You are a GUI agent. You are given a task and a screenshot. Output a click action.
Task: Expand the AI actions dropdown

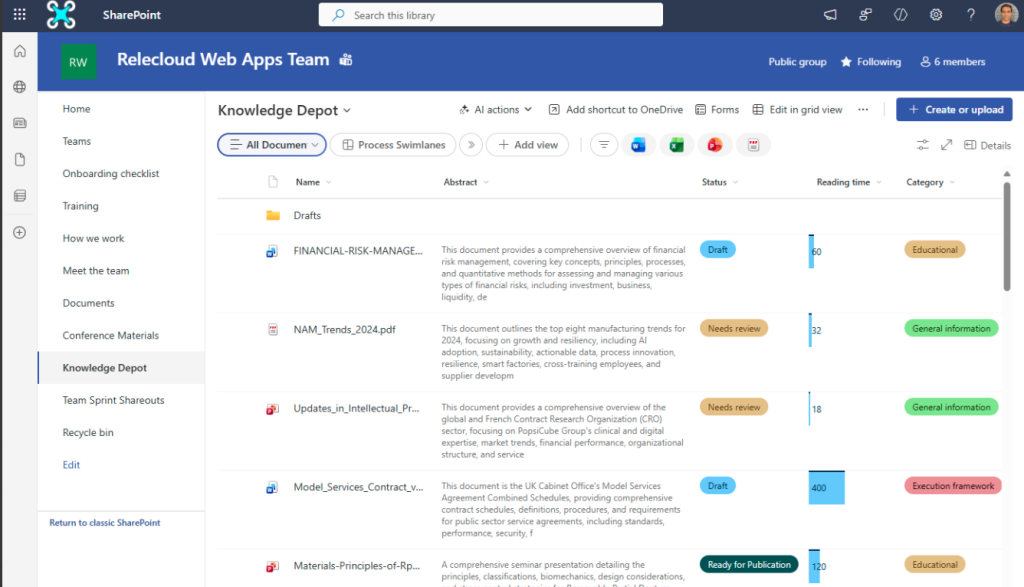tap(495, 110)
